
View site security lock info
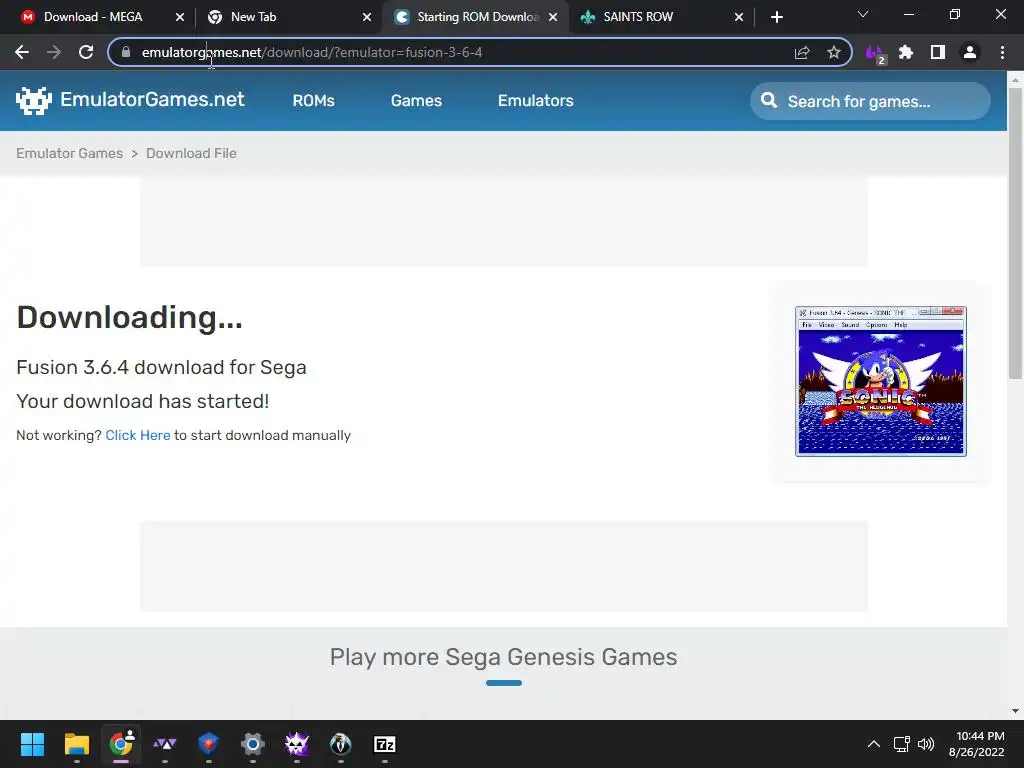[x=126, y=52]
